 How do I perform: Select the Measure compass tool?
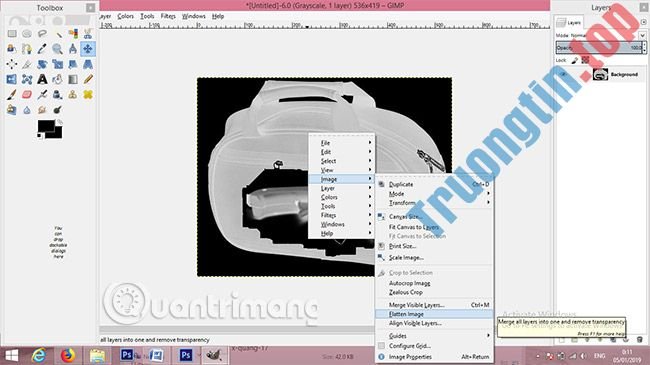coord(73,49)
